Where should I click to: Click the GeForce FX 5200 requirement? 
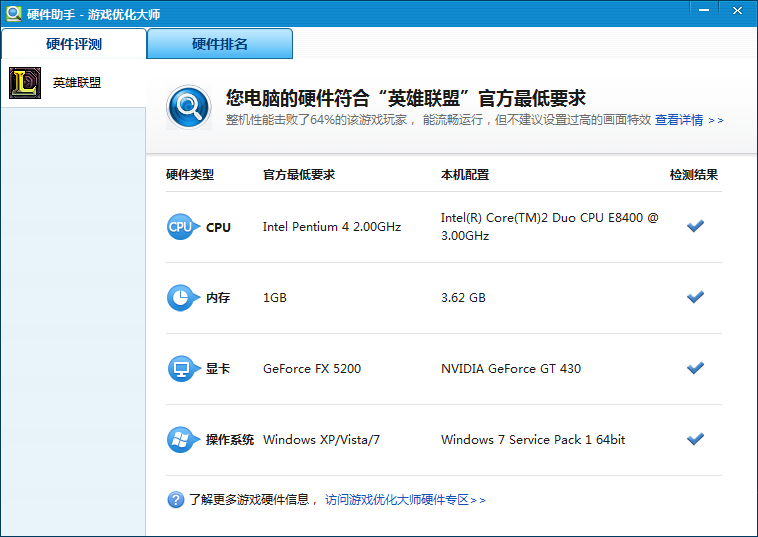tap(312, 368)
